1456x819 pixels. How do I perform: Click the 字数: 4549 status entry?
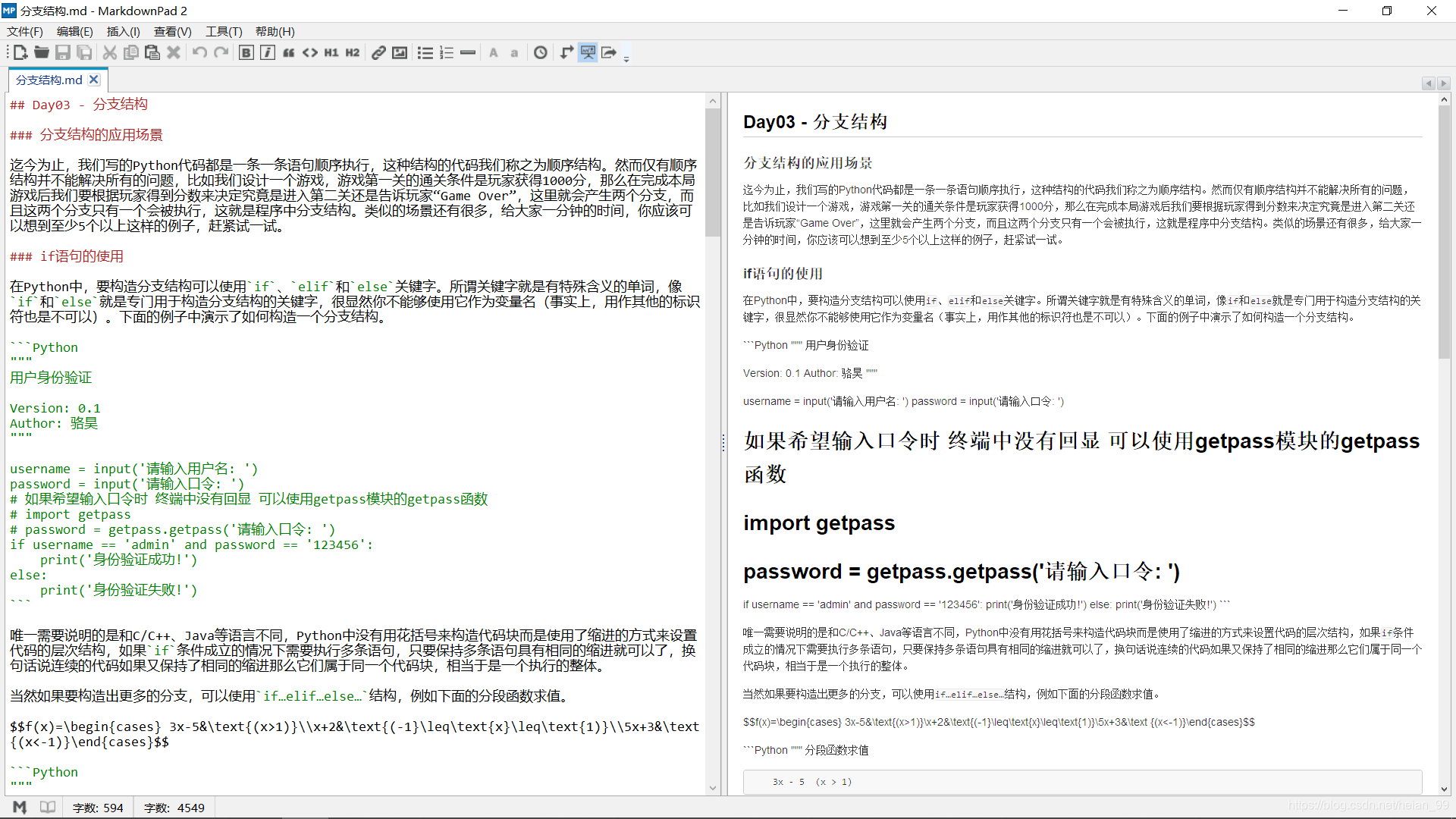174,808
